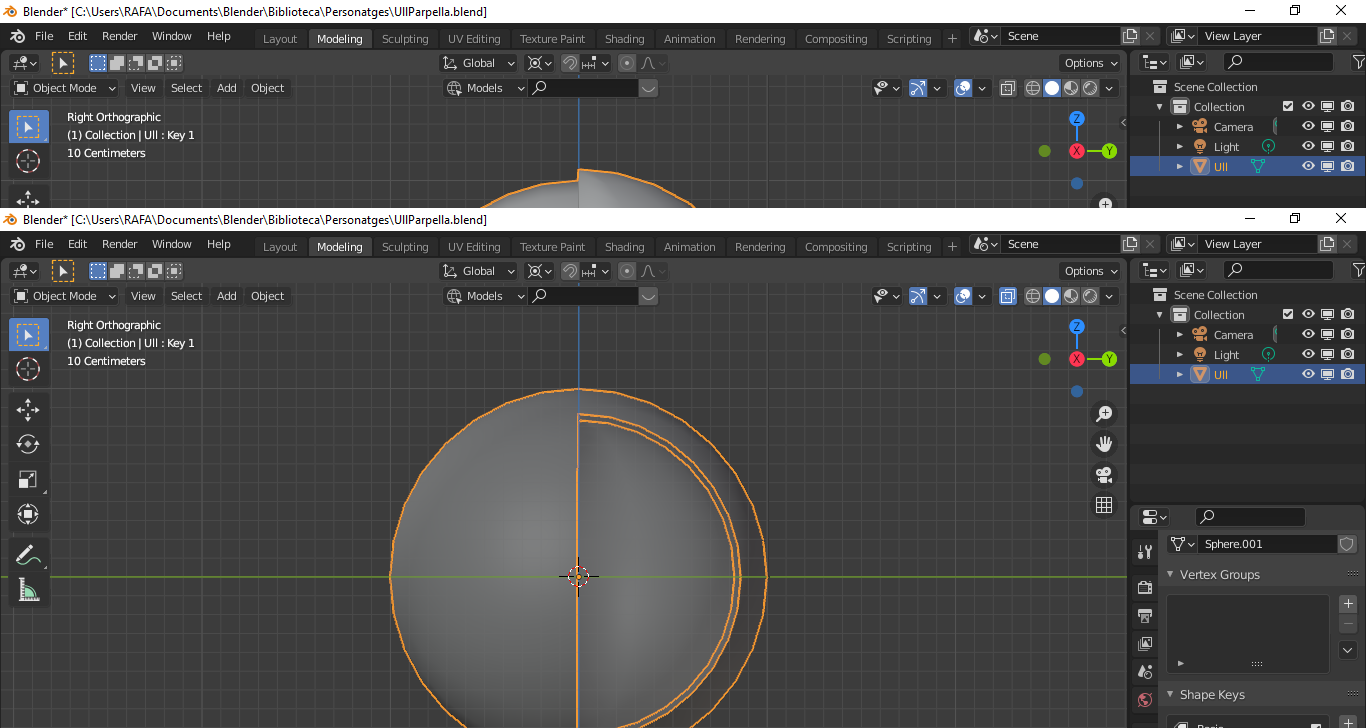Expand the Ull object in lower window outliner
The width and height of the screenshot is (1366, 728).
pos(1180,374)
